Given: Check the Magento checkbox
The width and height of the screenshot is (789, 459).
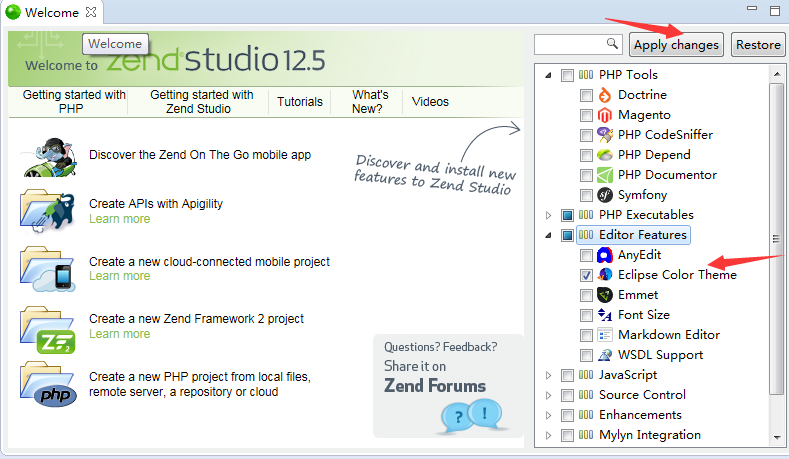Looking at the screenshot, I should (586, 115).
